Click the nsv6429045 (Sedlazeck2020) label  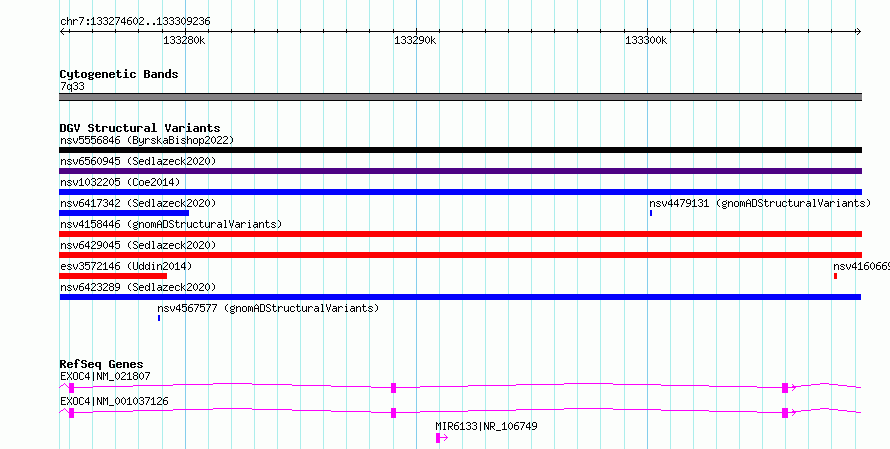click(x=138, y=245)
